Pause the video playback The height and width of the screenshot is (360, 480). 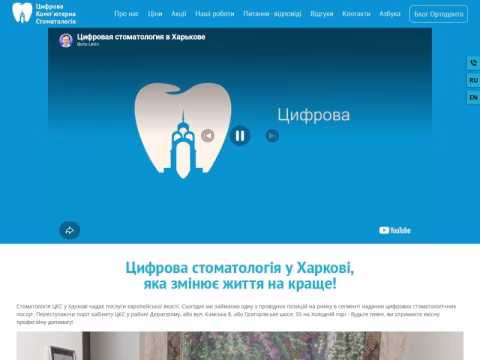coord(240,136)
